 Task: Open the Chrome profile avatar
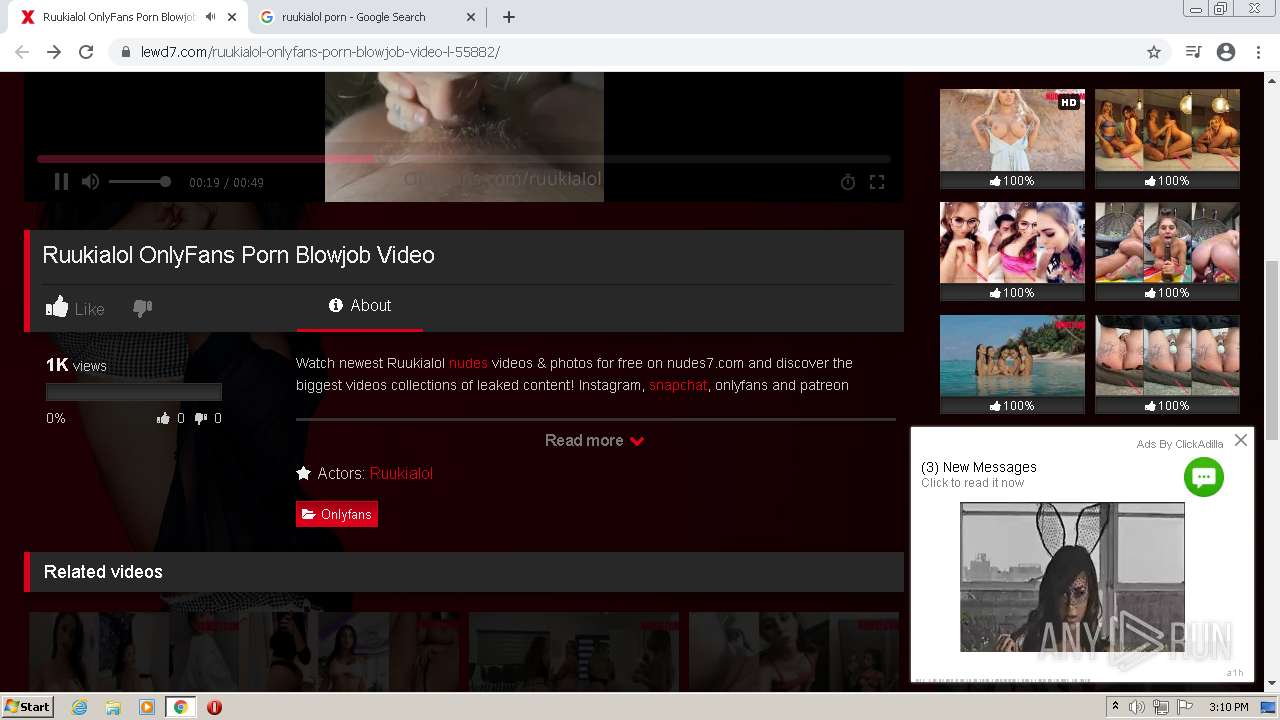click(x=1226, y=52)
